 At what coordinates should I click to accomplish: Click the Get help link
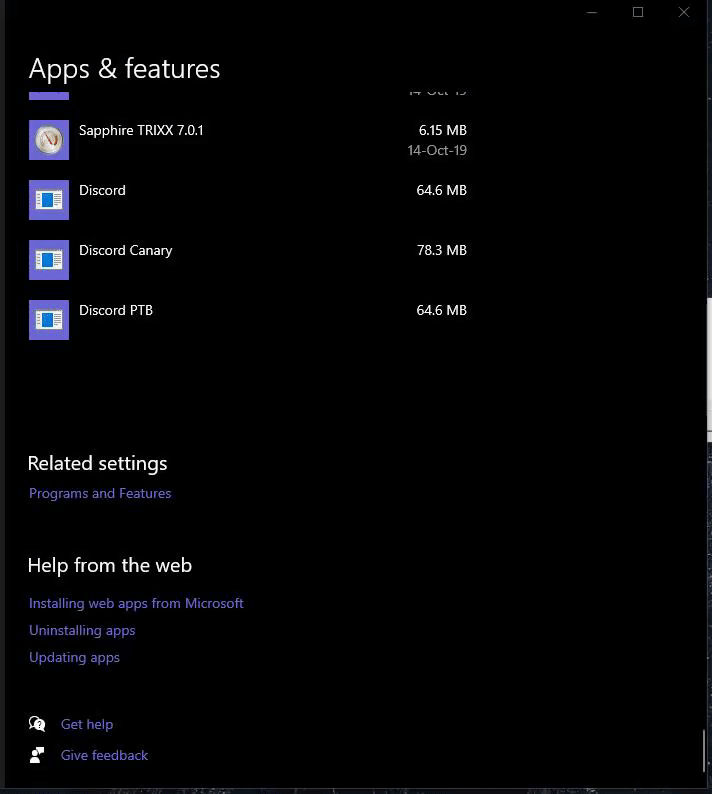point(87,724)
